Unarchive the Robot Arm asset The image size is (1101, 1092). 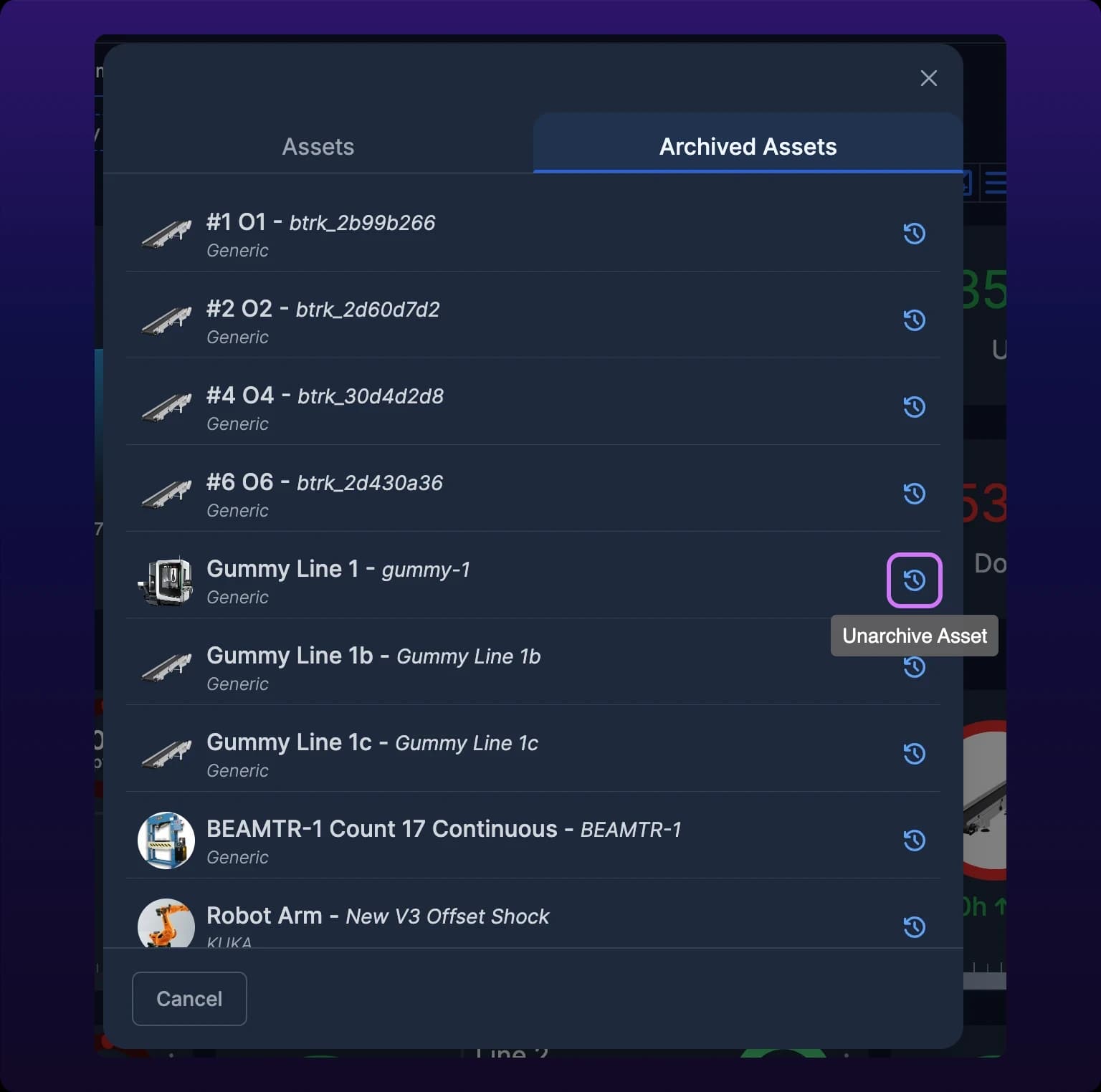click(914, 927)
